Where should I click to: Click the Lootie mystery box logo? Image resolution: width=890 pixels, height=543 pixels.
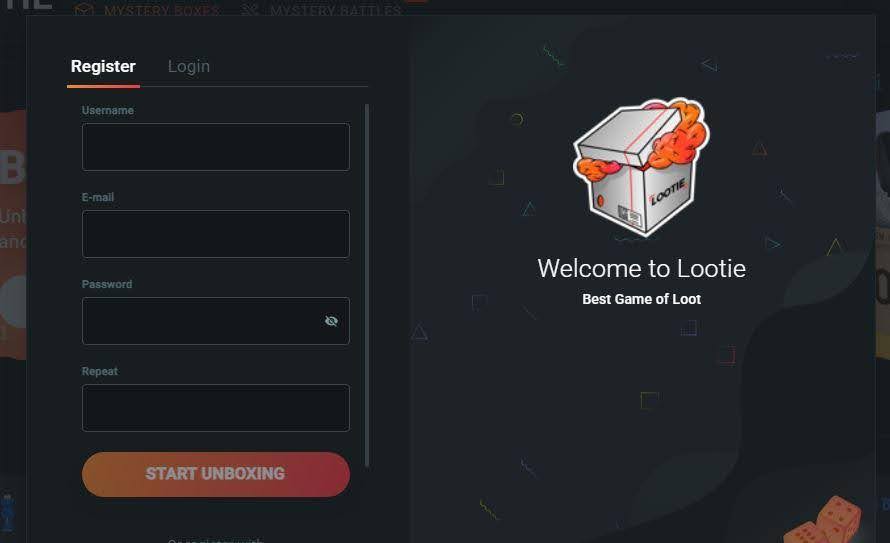click(x=641, y=166)
